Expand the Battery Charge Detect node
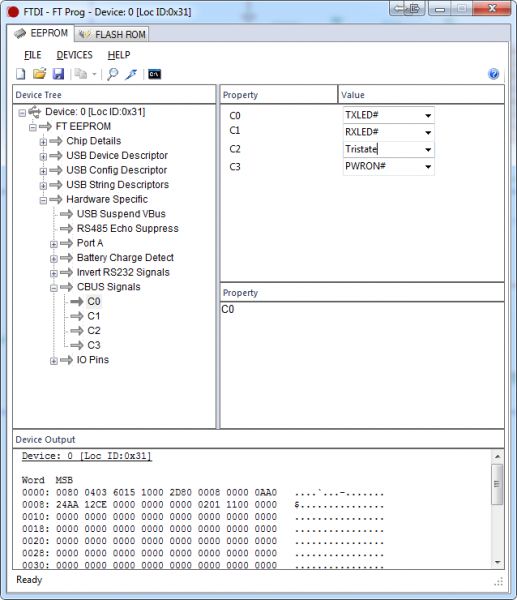This screenshot has height=600, width=517. [x=54, y=258]
